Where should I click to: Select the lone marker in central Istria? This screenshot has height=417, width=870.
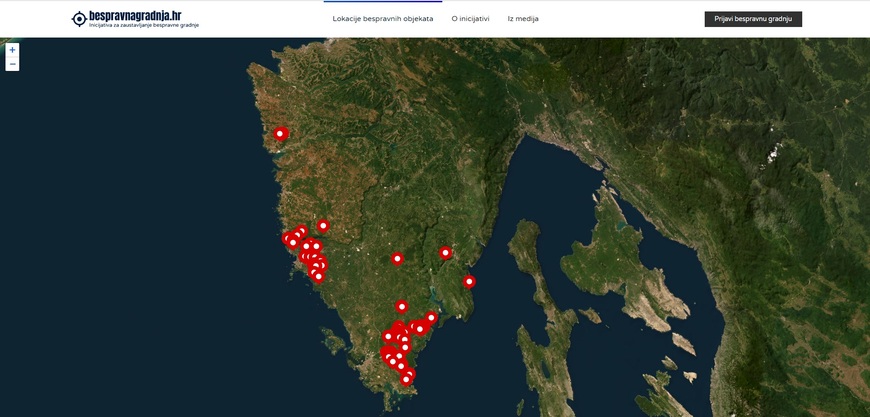click(x=397, y=258)
